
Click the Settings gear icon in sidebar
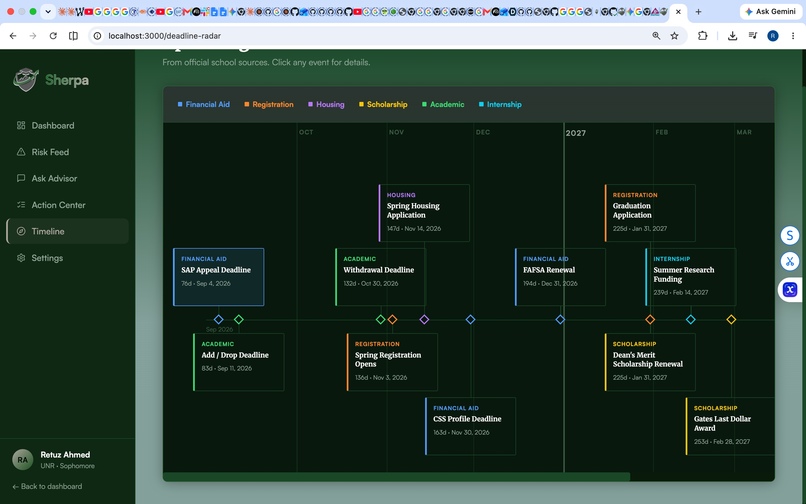[21, 258]
